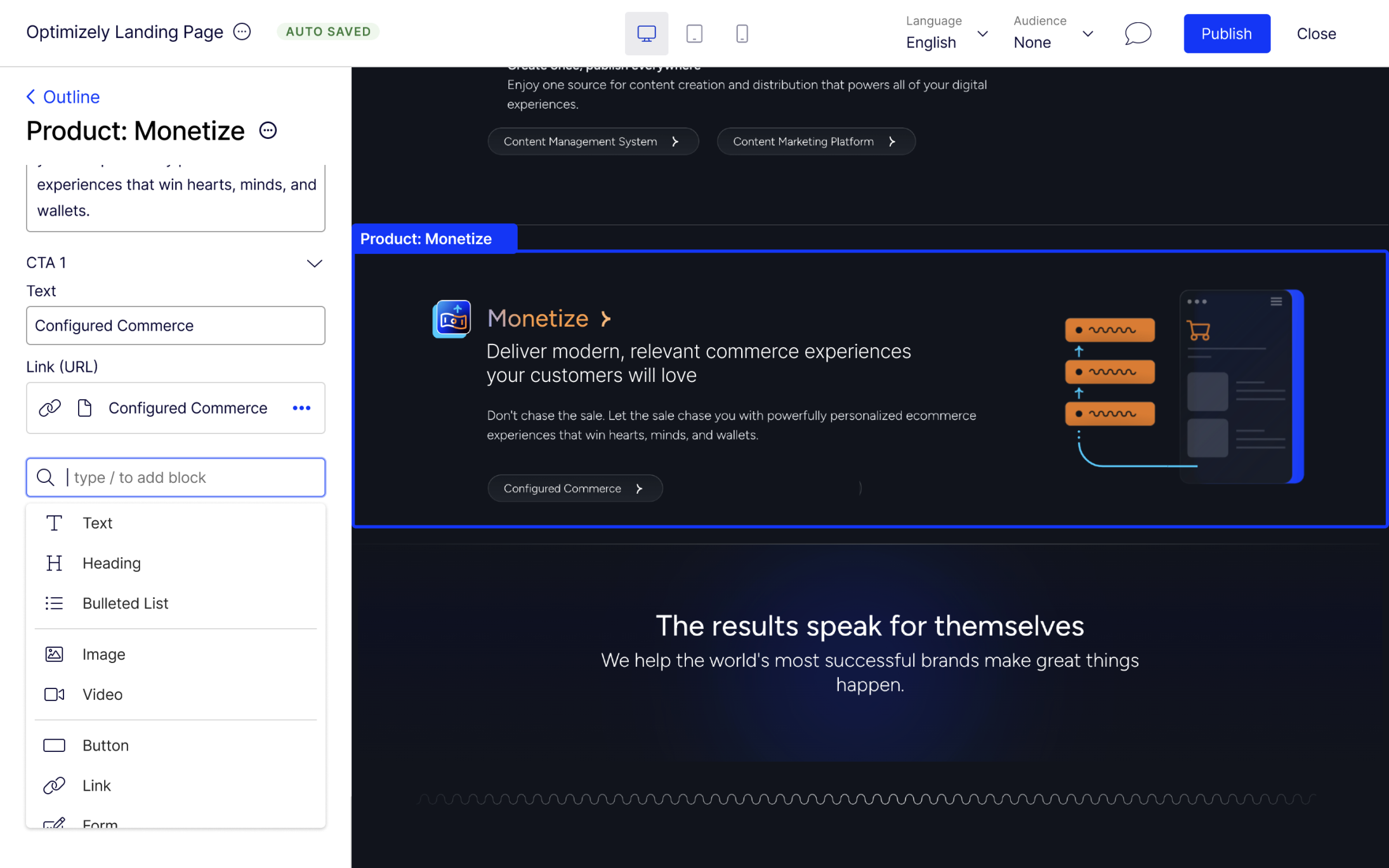Open options menu next to Product: Monetize heading
The width and height of the screenshot is (1389, 868).
[267, 130]
